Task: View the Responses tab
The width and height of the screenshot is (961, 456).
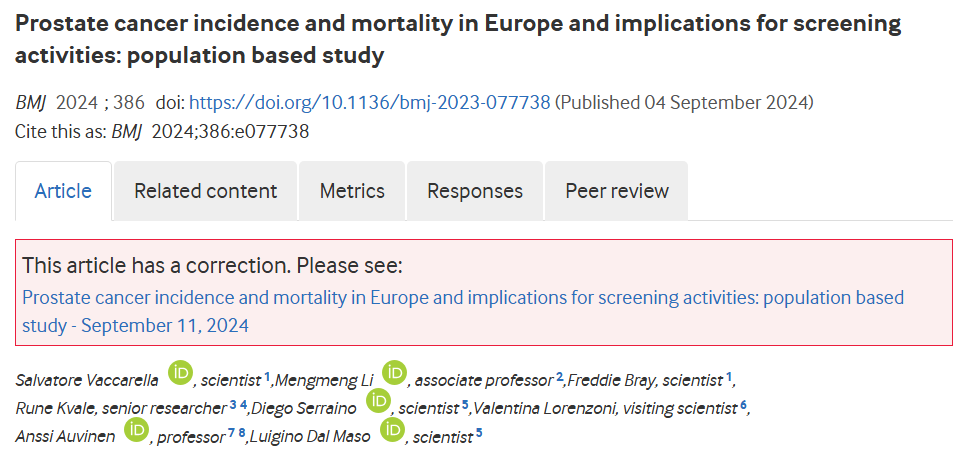Action: coord(475,191)
